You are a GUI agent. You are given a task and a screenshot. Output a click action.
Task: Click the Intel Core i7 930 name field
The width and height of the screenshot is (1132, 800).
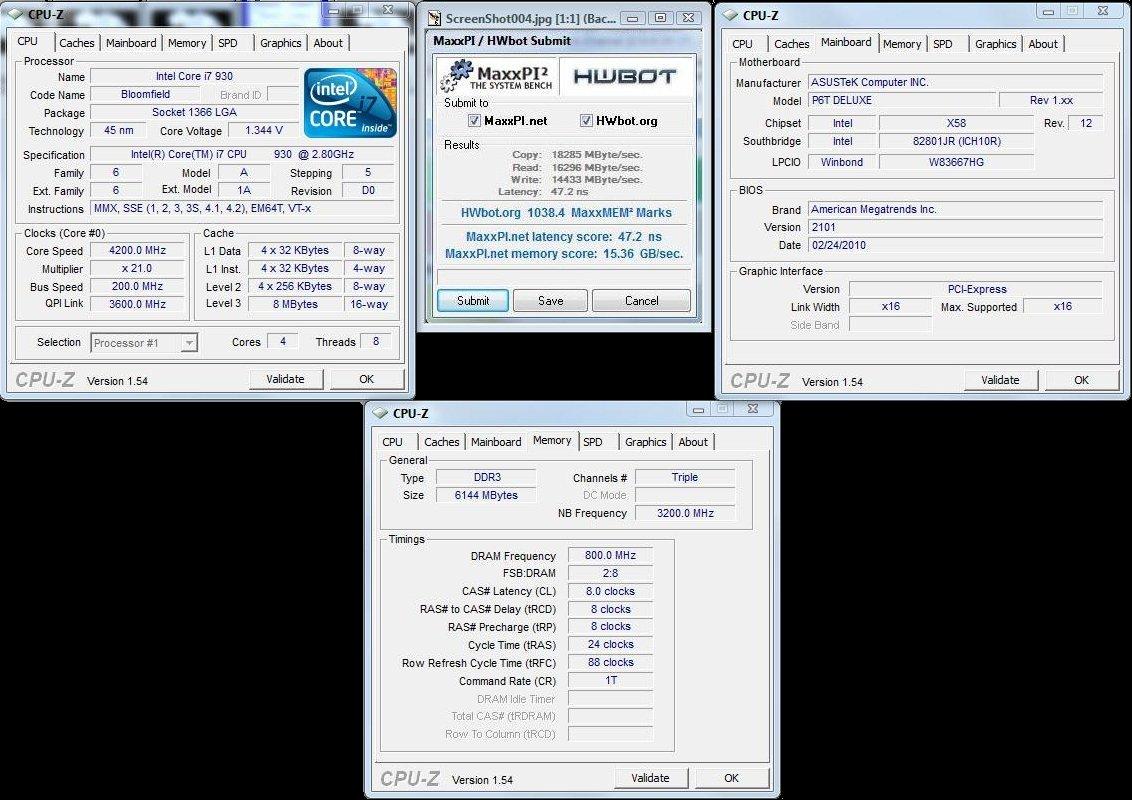[194, 77]
